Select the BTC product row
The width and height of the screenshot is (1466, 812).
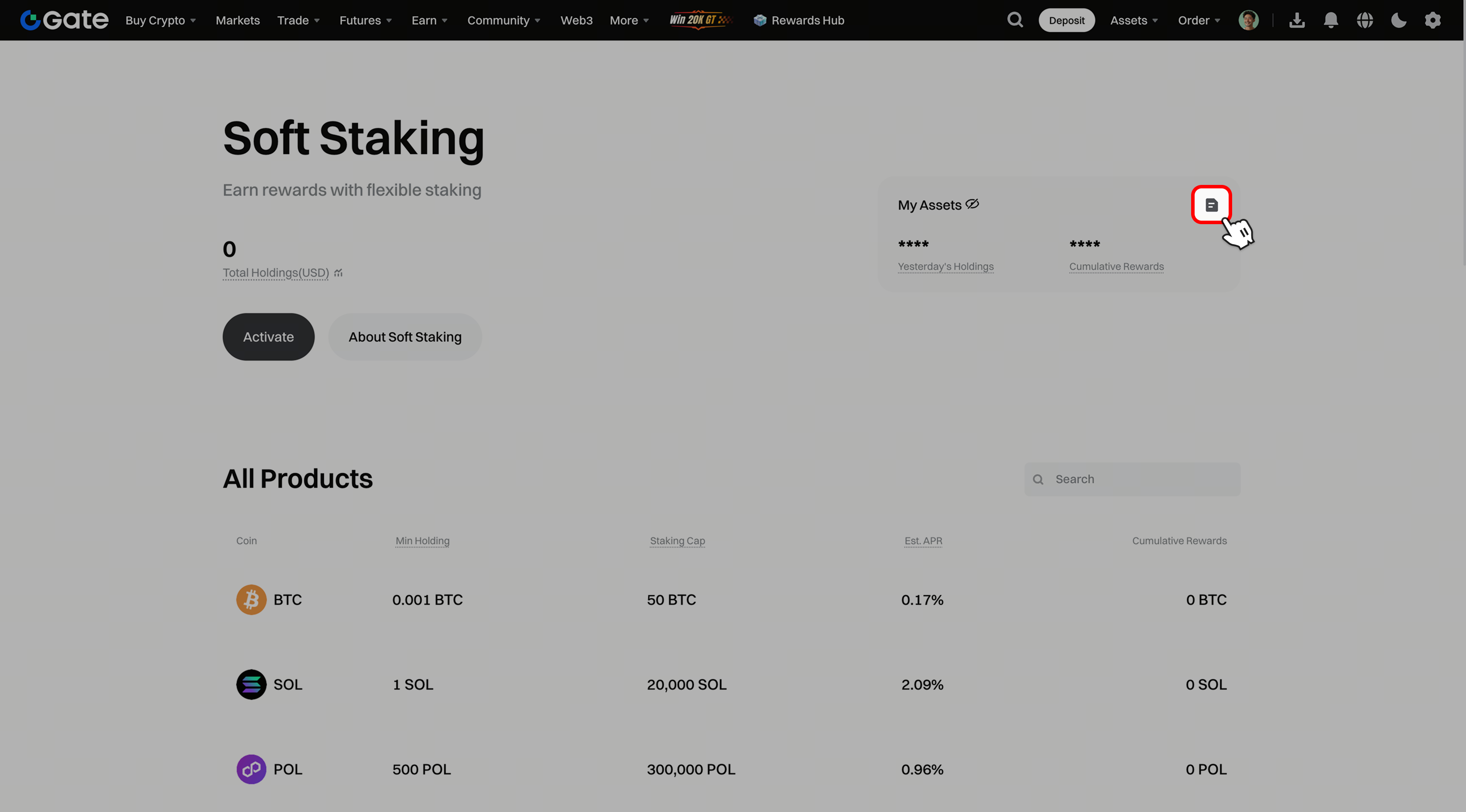pyautogui.click(x=731, y=599)
